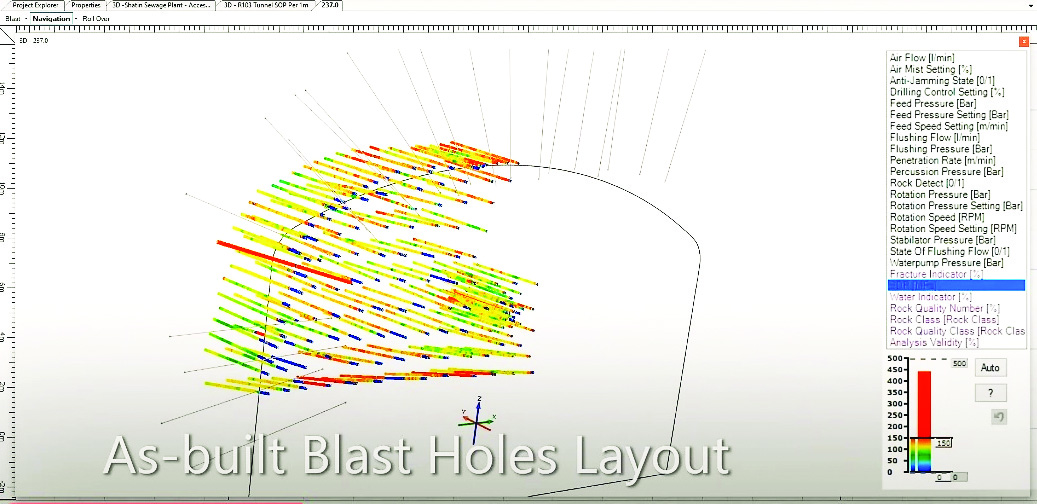Click the 500 maximum scale value box
1037x504 pixels.
(956, 363)
